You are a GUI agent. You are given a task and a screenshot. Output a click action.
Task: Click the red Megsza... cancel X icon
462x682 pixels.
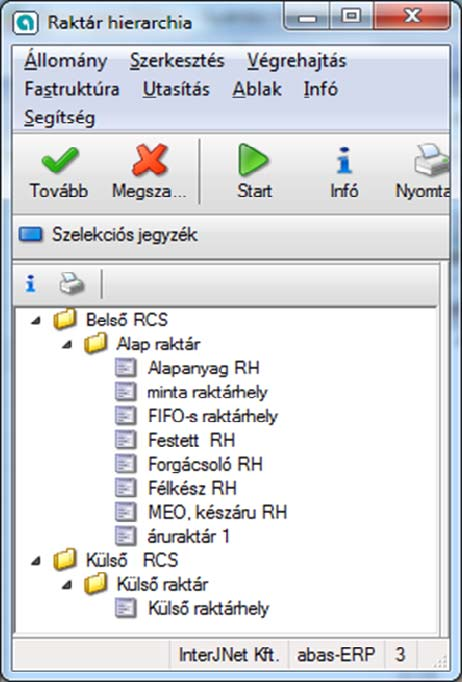pyautogui.click(x=150, y=160)
